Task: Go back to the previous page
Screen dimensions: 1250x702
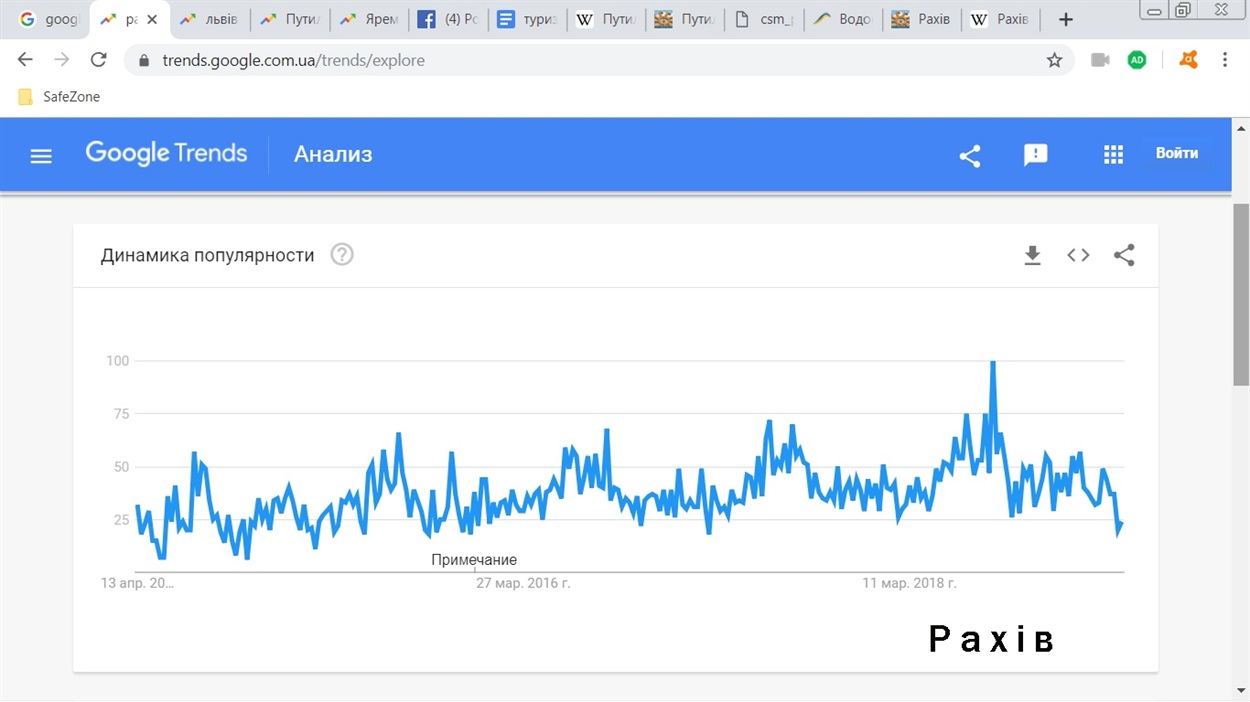Action: click(x=26, y=60)
